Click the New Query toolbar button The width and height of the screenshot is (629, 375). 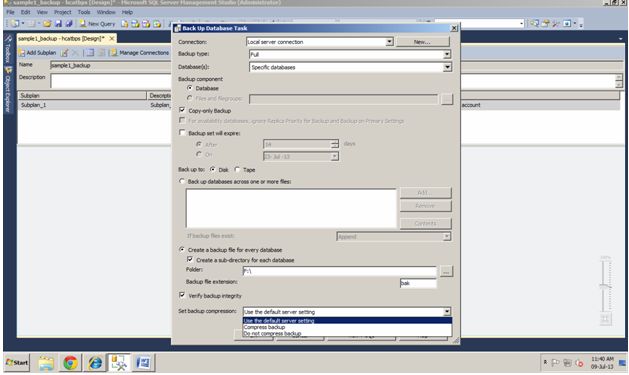97,24
